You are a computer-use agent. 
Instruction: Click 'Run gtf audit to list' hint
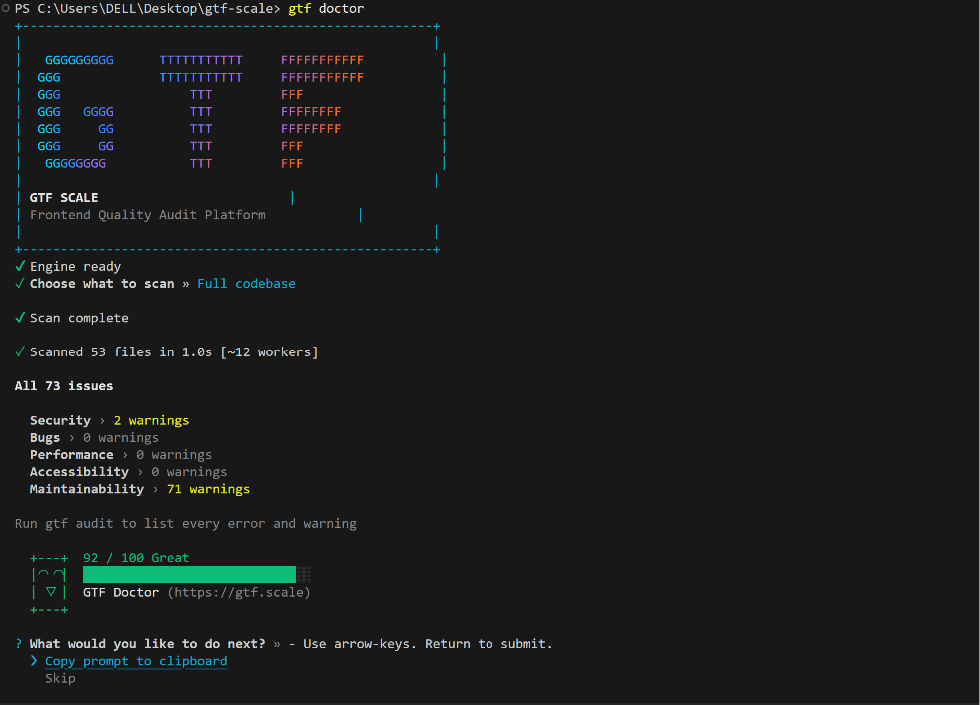coord(186,524)
